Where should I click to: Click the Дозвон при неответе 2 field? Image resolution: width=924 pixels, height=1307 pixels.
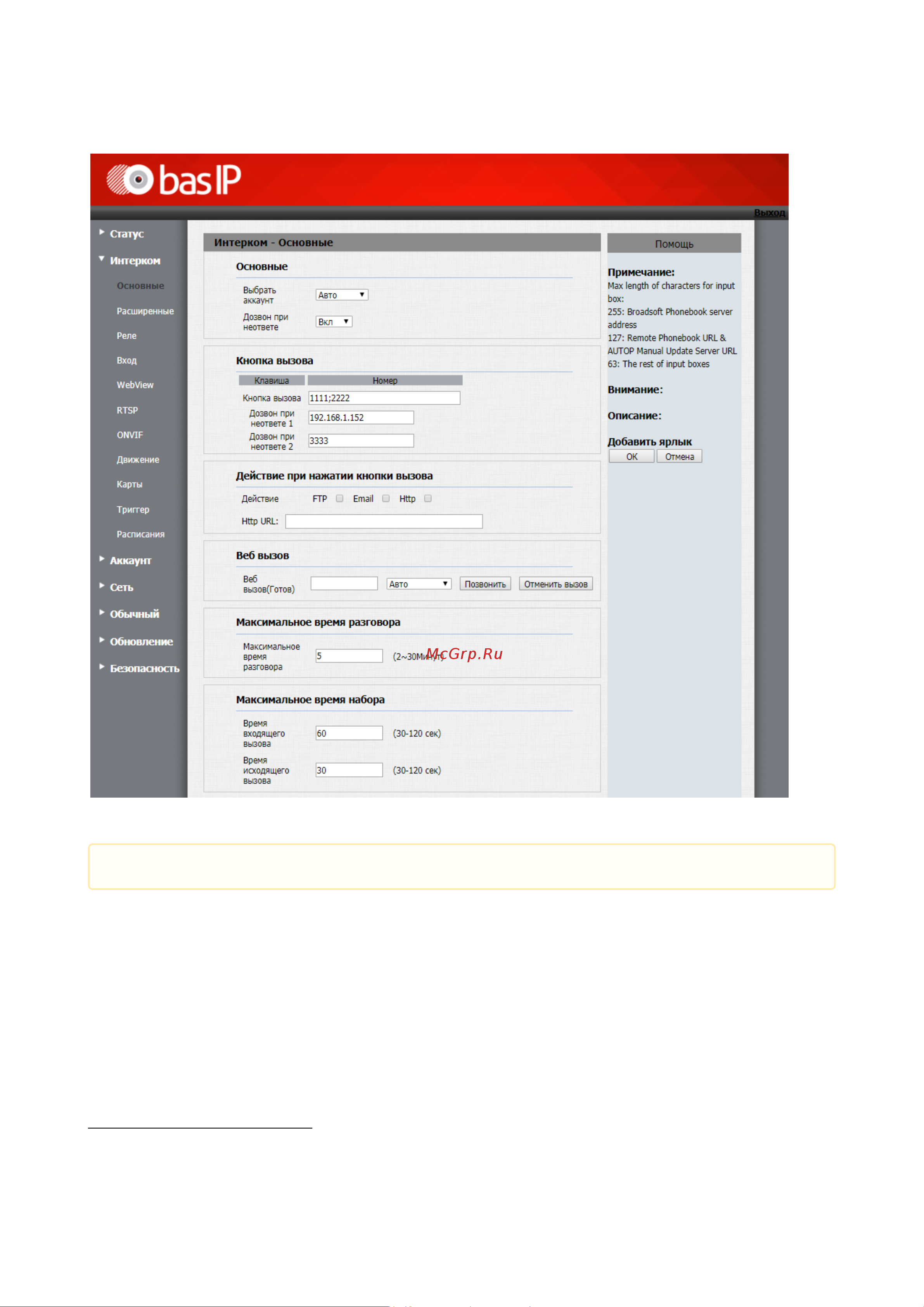pos(361,441)
